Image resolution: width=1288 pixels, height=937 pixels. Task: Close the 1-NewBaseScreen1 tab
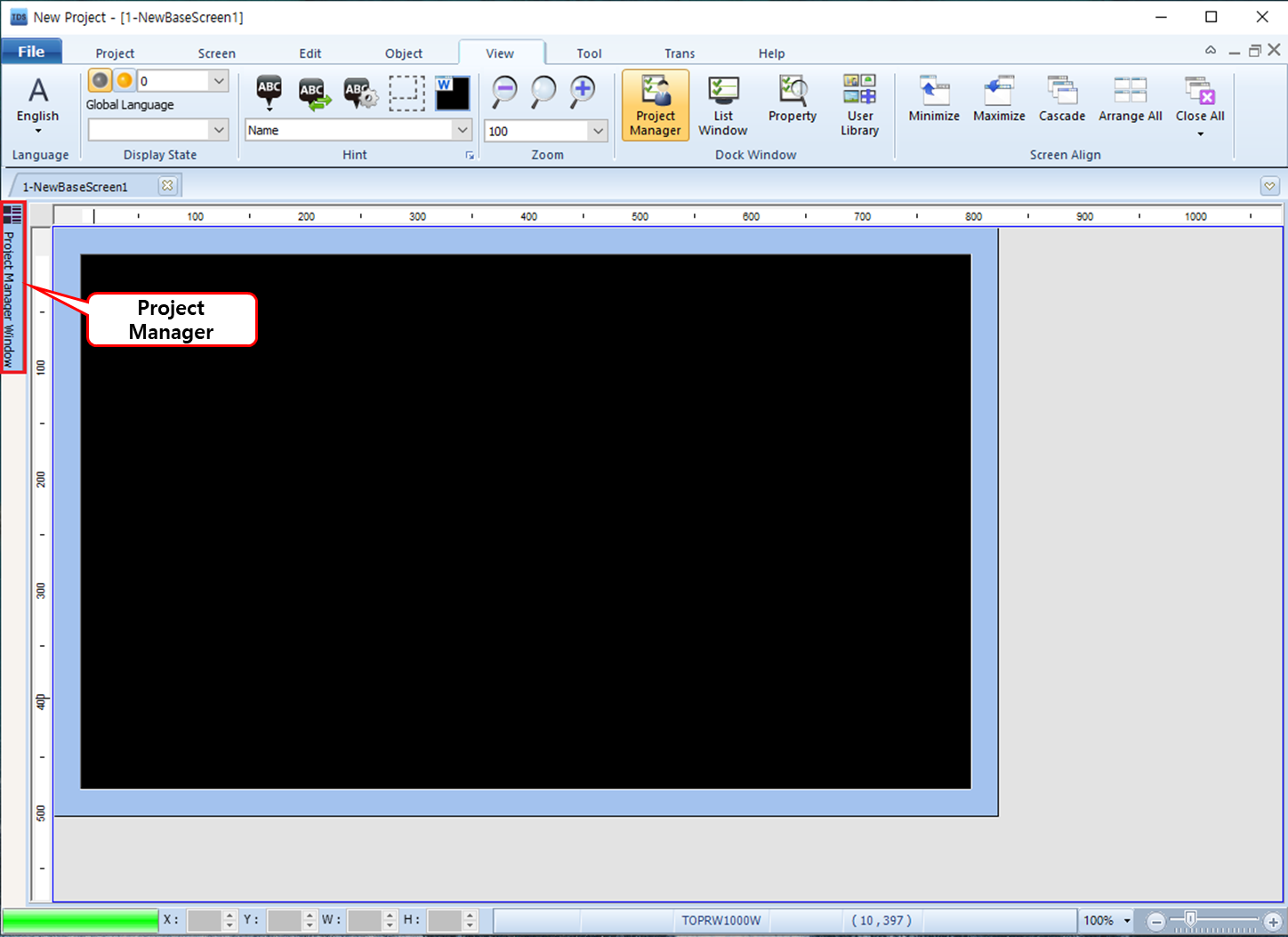[x=167, y=185]
